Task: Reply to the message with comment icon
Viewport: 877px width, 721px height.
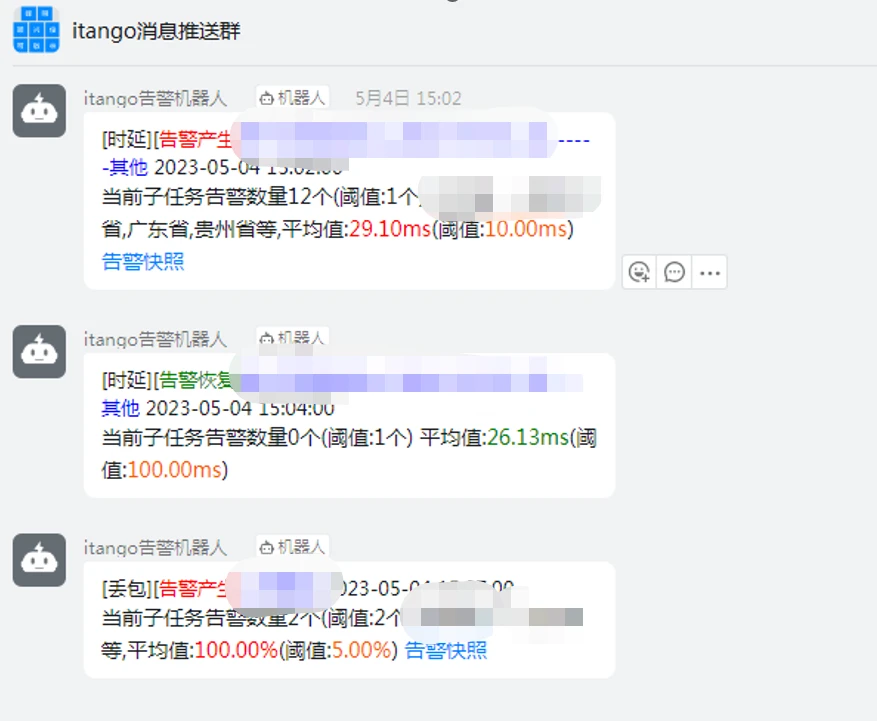Action: click(x=674, y=272)
